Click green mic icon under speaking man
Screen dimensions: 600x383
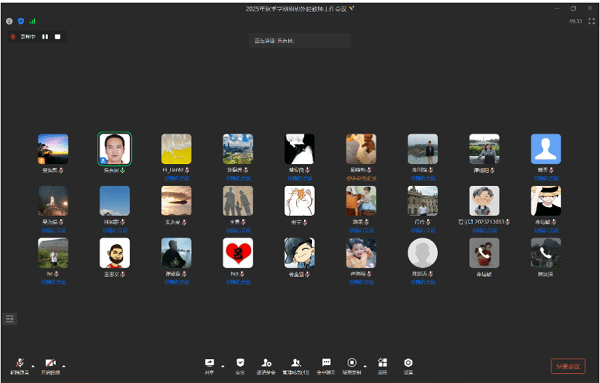(122, 170)
